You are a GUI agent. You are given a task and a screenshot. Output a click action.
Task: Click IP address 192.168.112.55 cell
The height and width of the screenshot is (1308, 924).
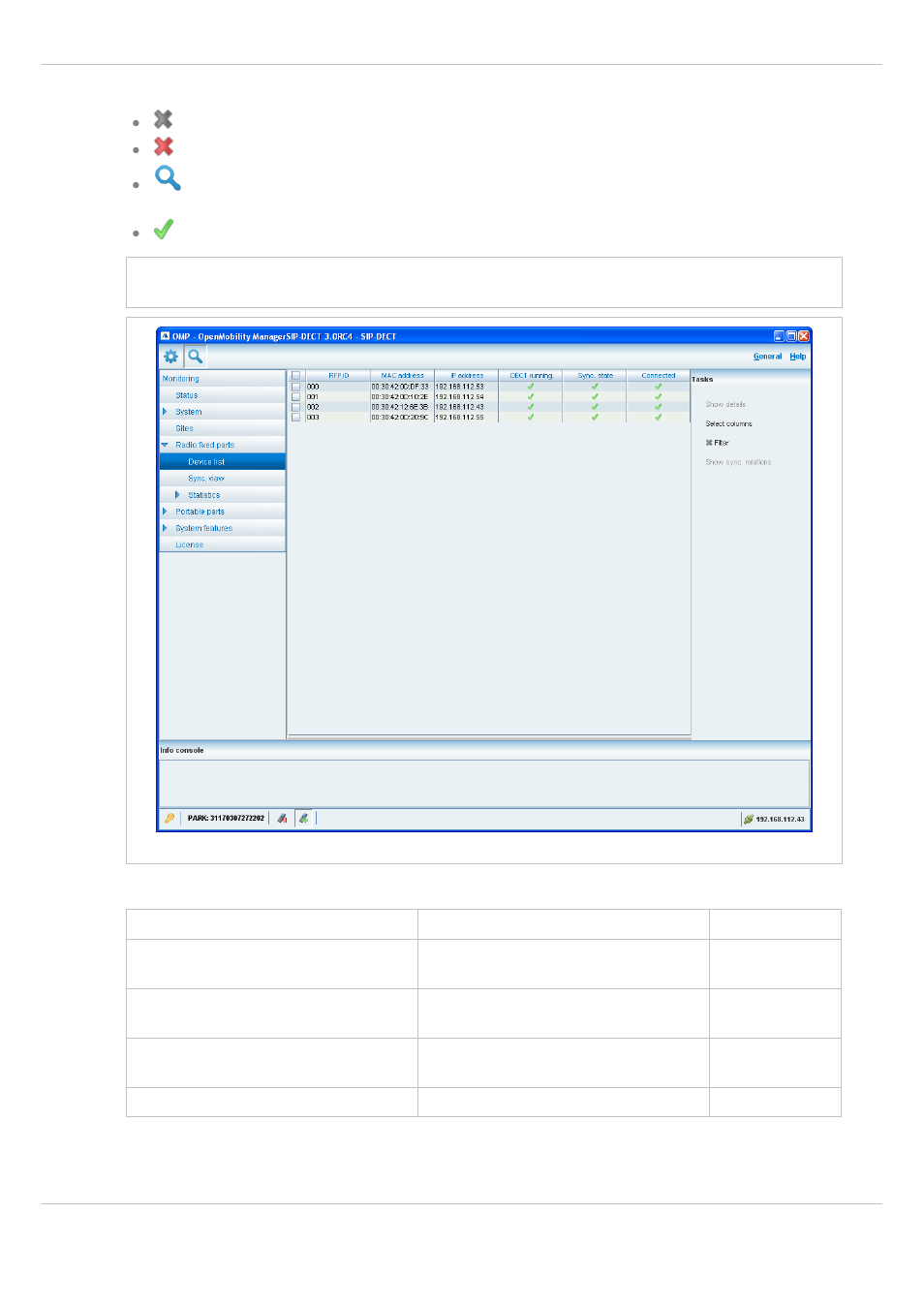pos(466,418)
